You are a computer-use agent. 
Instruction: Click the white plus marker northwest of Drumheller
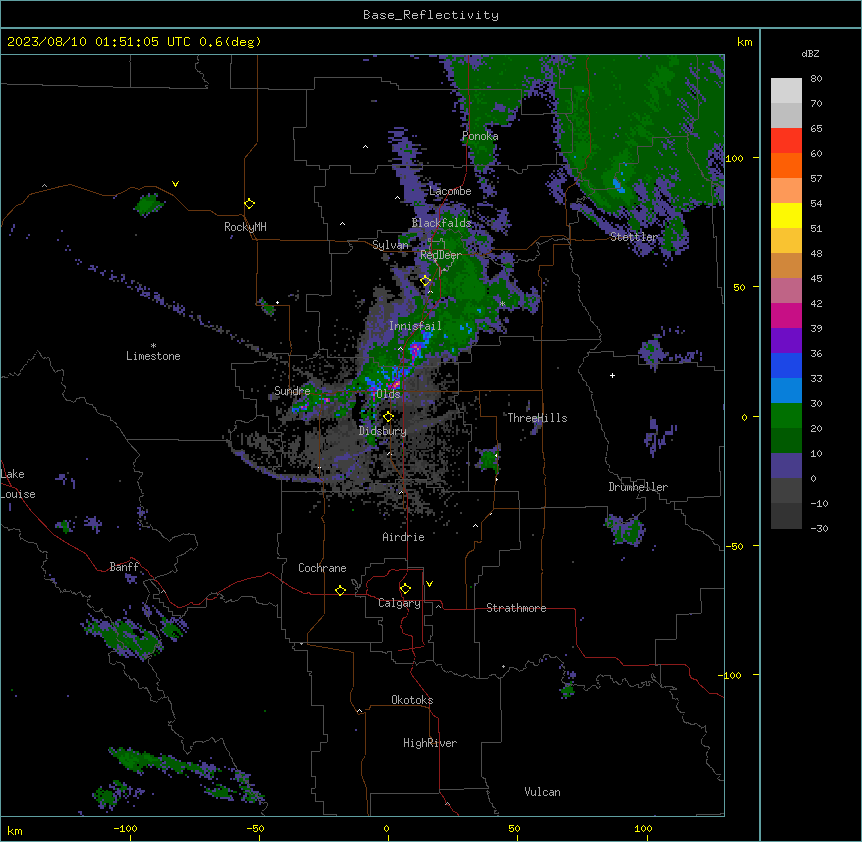[612, 375]
